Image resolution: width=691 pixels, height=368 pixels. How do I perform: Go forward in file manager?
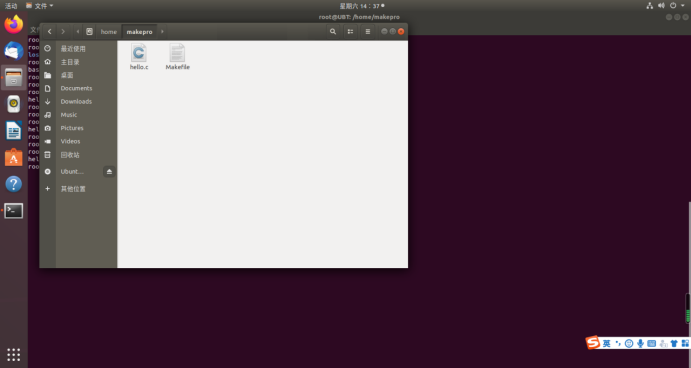click(63, 32)
